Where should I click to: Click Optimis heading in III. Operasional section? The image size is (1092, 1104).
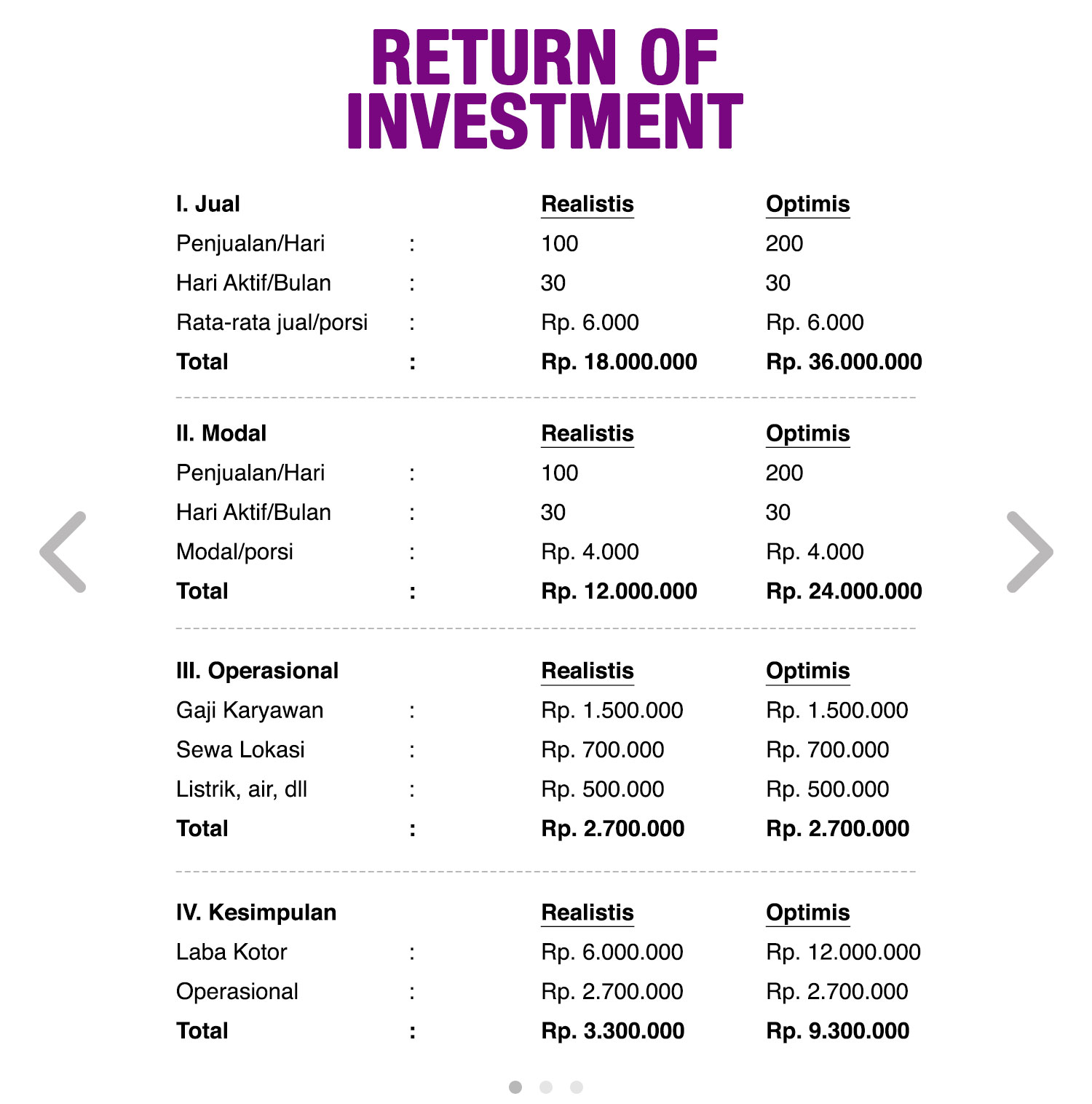[807, 671]
